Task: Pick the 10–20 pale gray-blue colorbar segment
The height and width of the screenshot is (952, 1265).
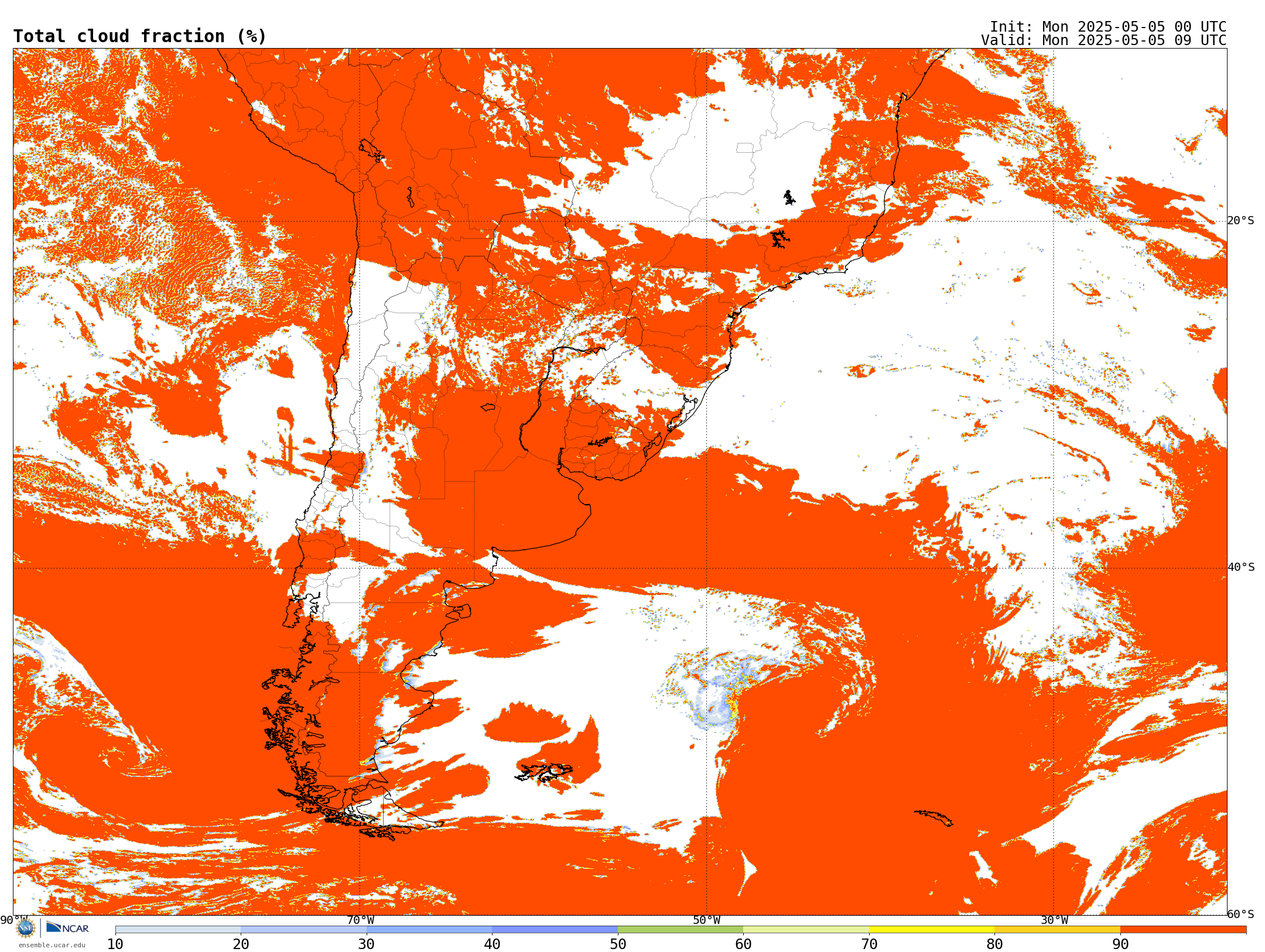Action: point(178,930)
